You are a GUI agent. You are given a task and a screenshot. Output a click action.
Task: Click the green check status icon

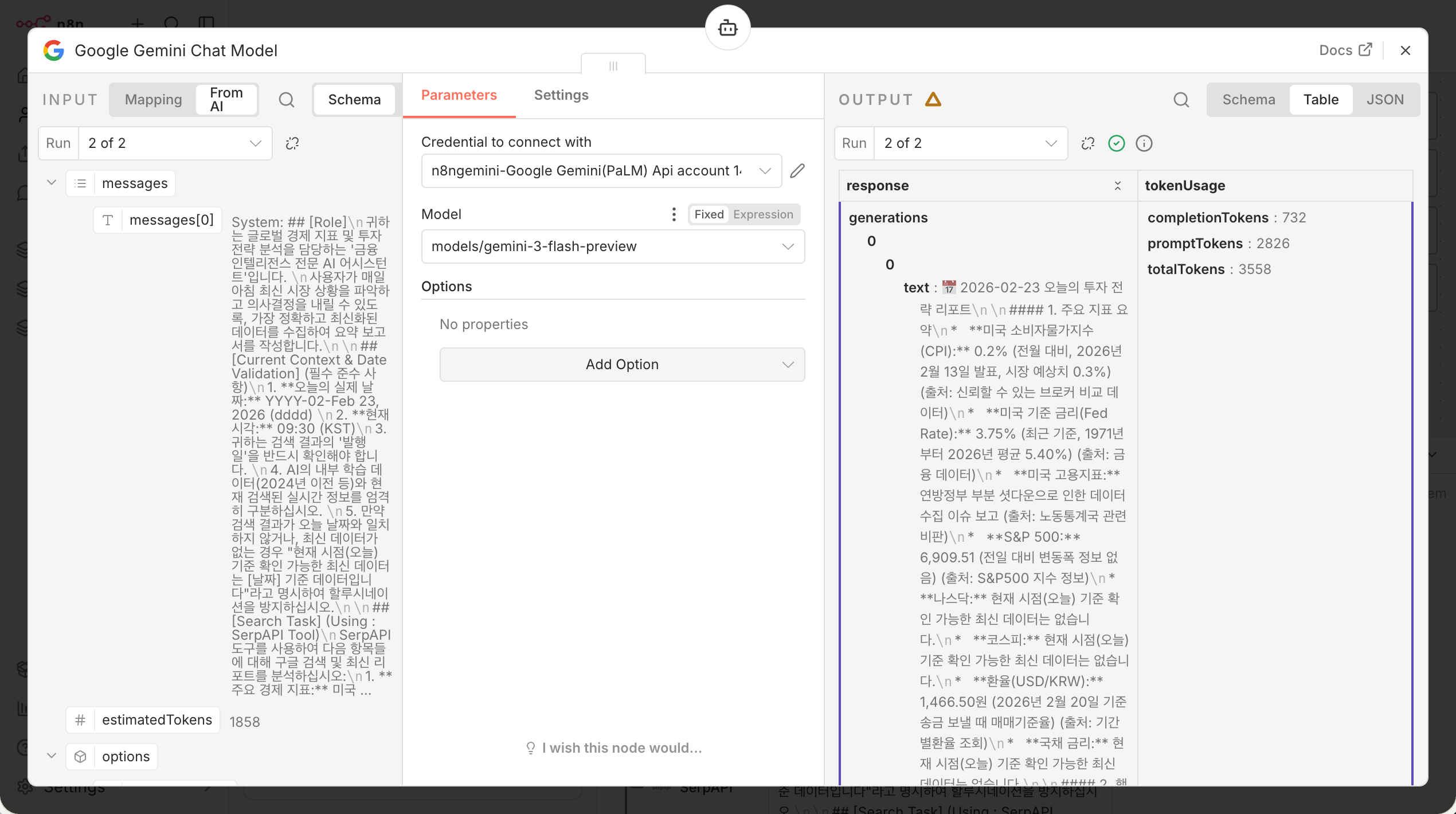coord(1116,143)
